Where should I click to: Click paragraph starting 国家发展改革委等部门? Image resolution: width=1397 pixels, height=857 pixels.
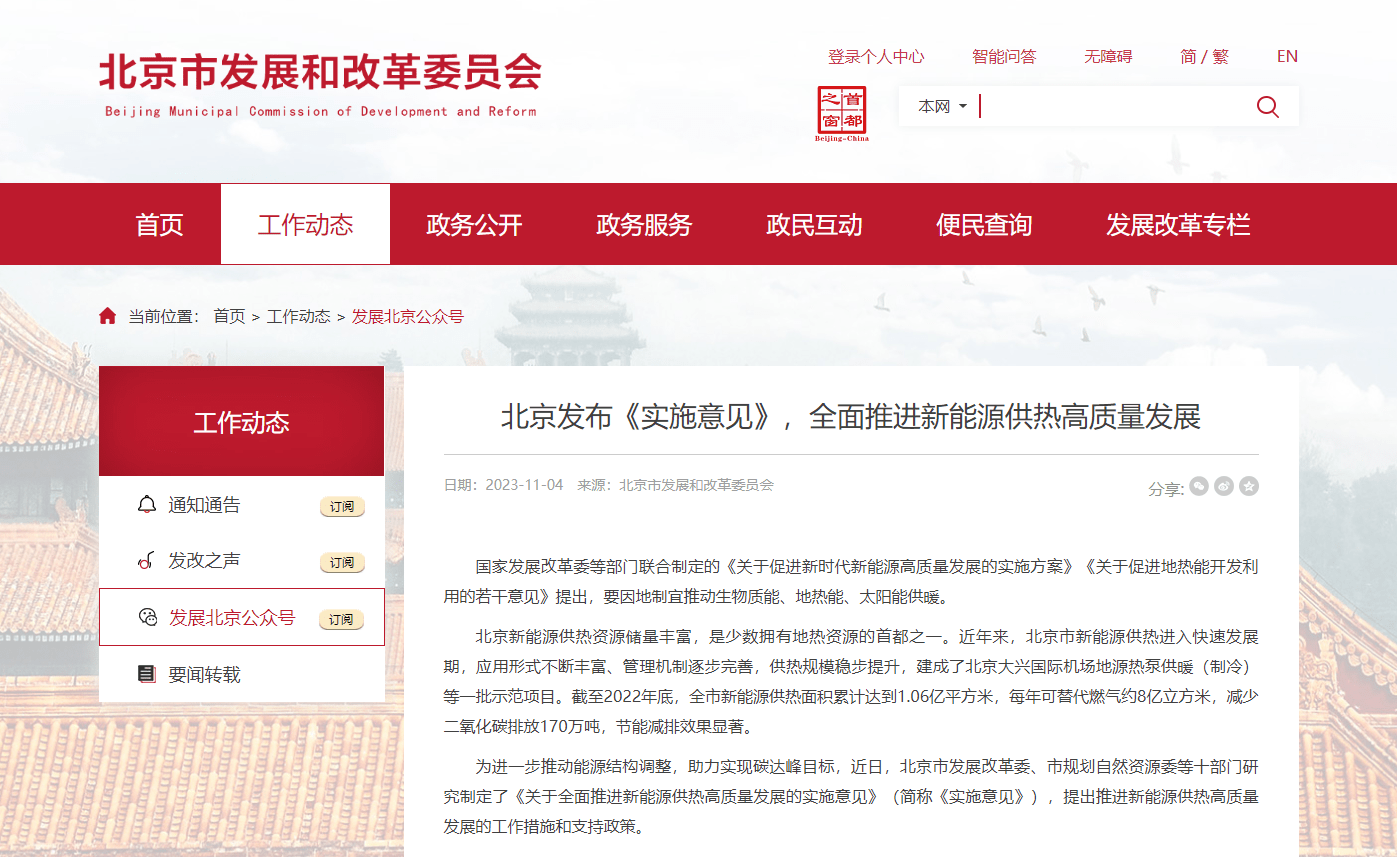(x=851, y=582)
